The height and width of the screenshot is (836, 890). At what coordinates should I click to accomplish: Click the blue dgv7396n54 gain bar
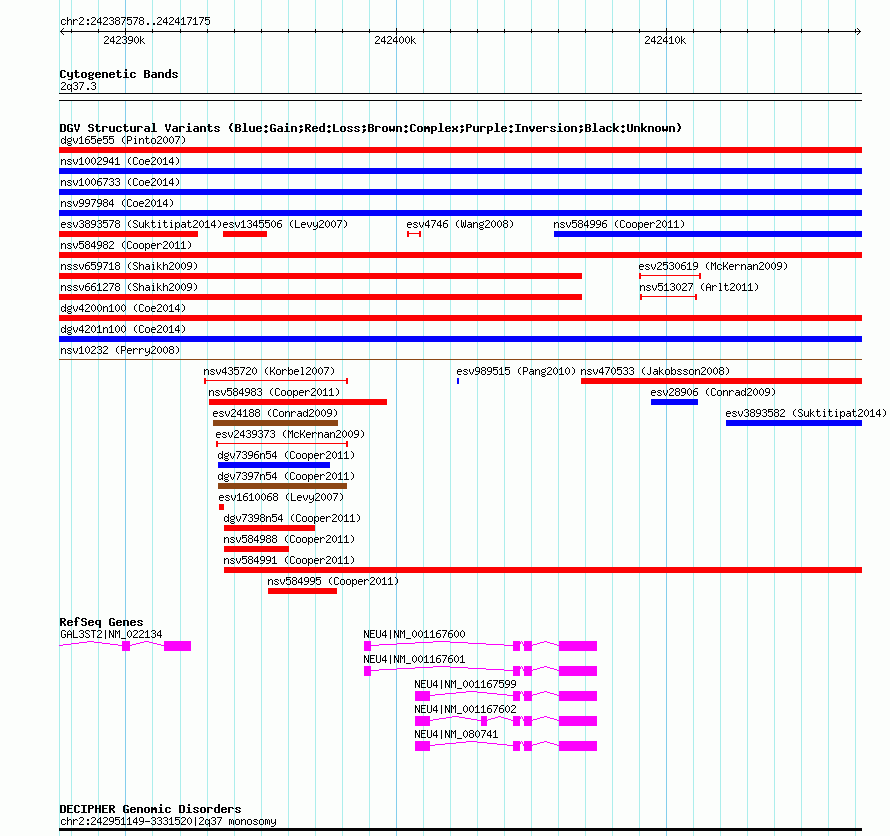pos(274,465)
